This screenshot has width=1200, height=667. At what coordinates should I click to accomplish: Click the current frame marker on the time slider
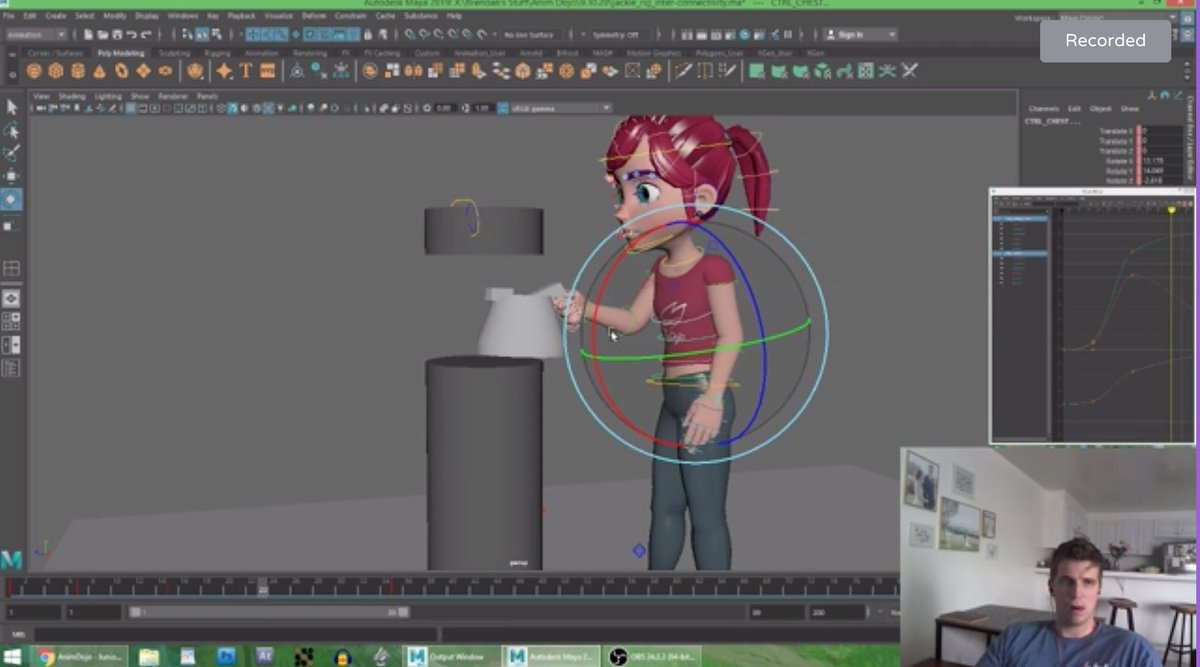tap(262, 587)
